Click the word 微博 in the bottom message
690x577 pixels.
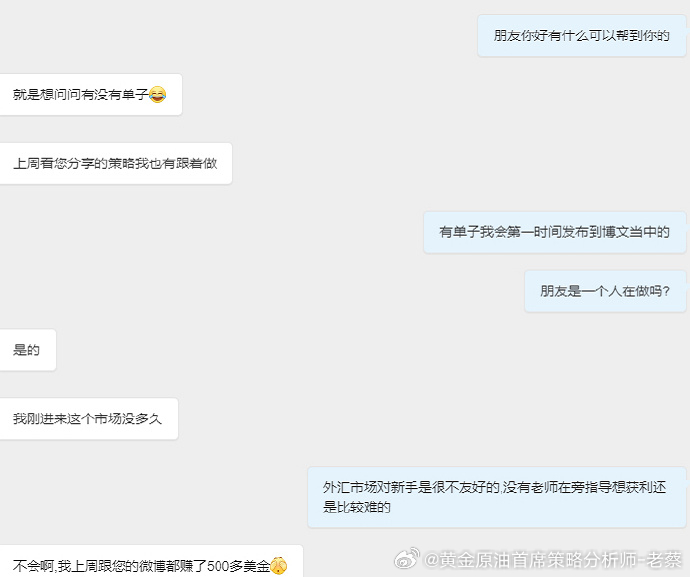153,566
